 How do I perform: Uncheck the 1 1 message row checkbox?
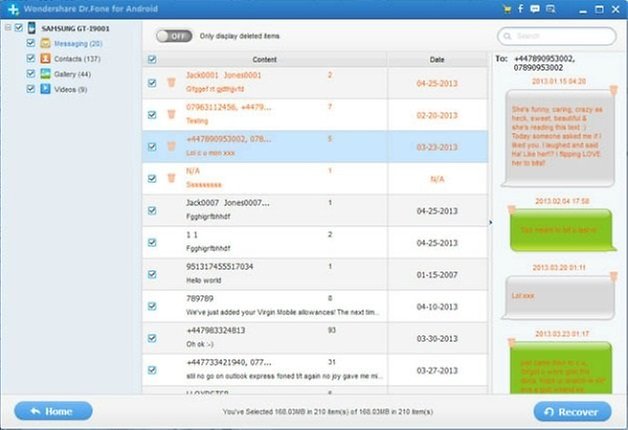coord(152,242)
